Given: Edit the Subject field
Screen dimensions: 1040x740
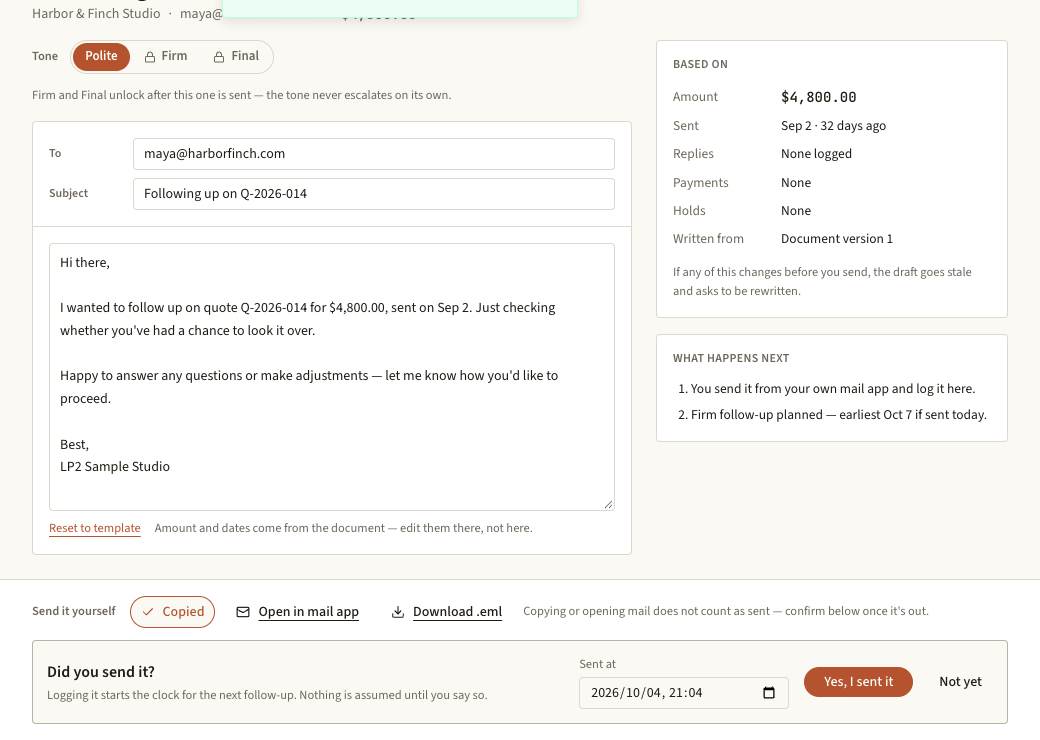Looking at the screenshot, I should [373, 194].
